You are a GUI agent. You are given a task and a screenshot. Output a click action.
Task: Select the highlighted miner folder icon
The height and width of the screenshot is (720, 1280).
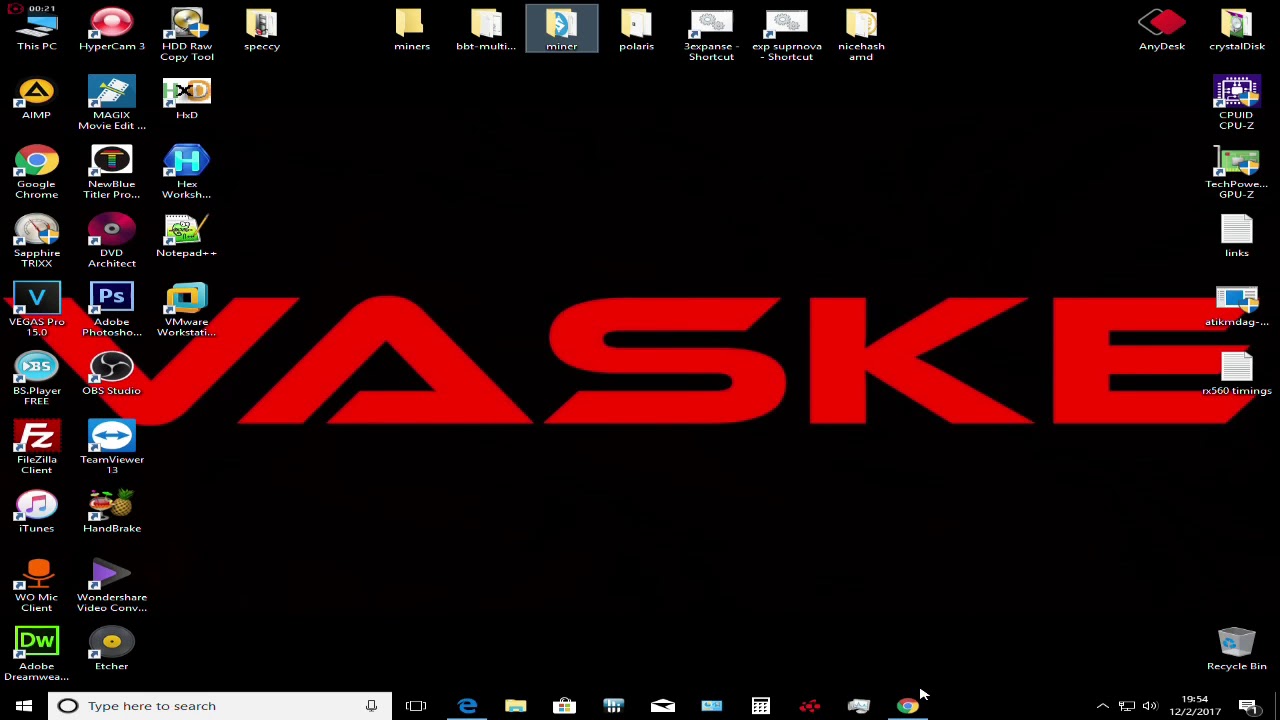point(561,30)
